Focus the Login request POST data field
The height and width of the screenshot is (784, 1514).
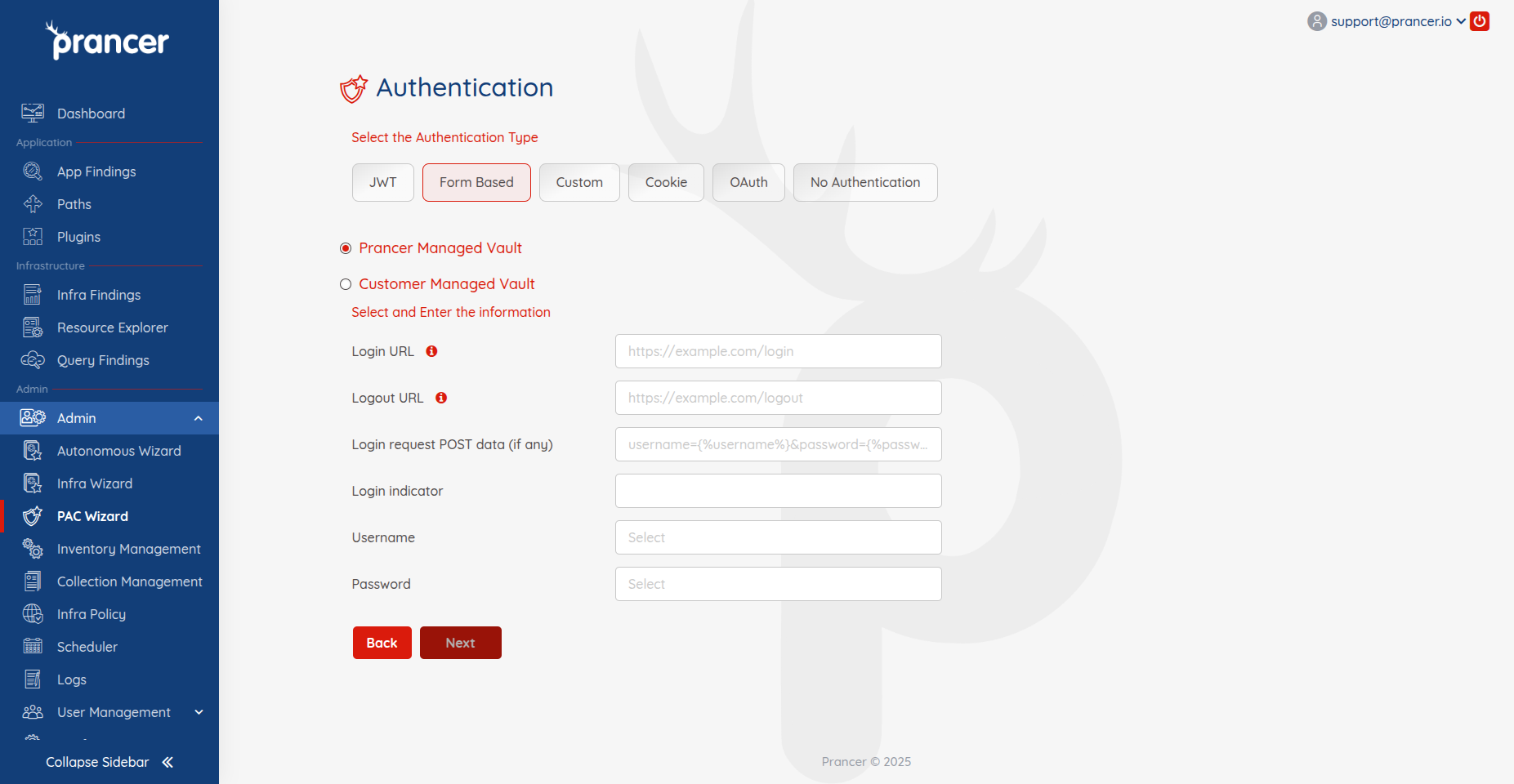pos(779,444)
